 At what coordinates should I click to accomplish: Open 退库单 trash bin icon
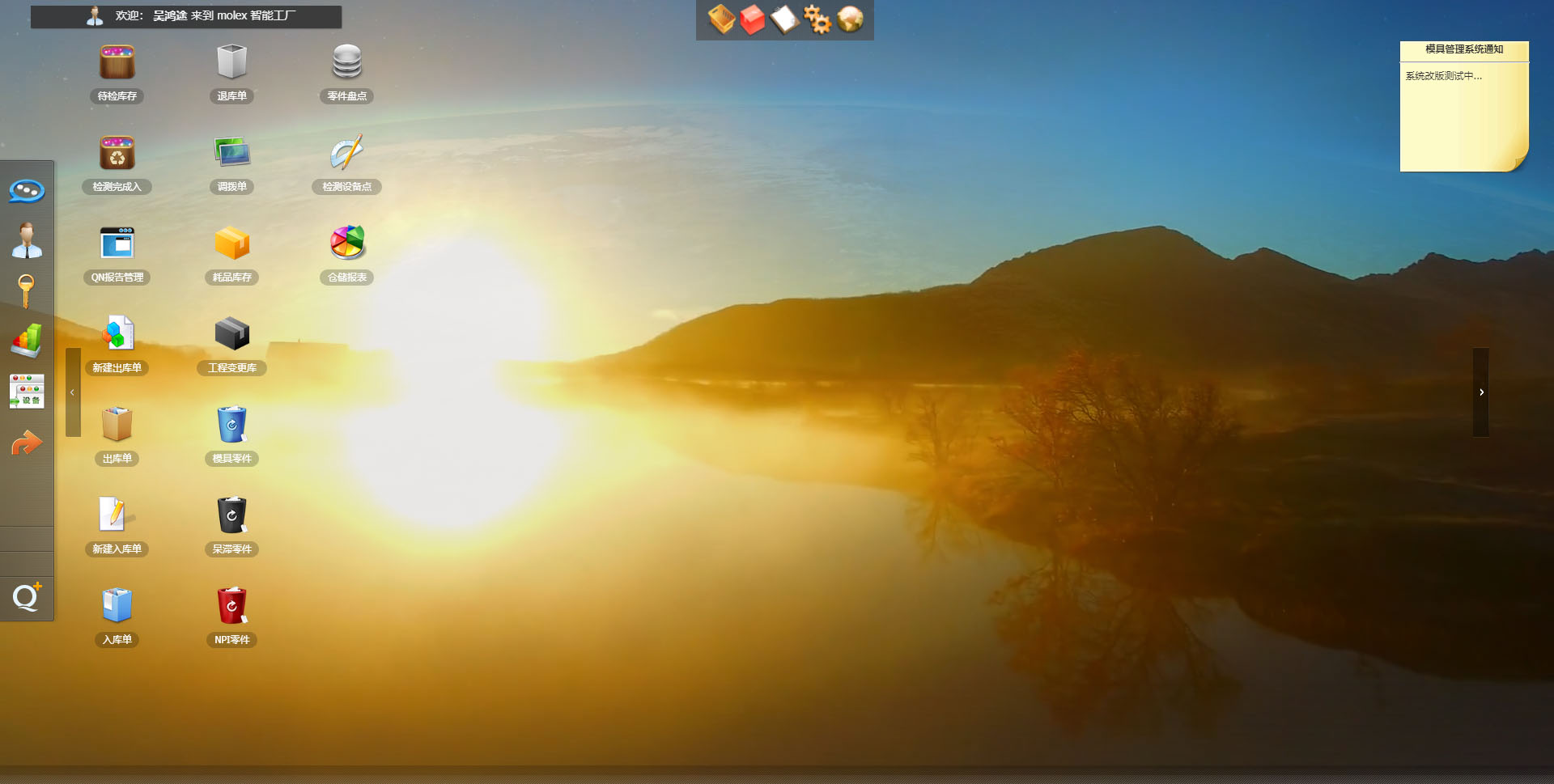(x=231, y=63)
